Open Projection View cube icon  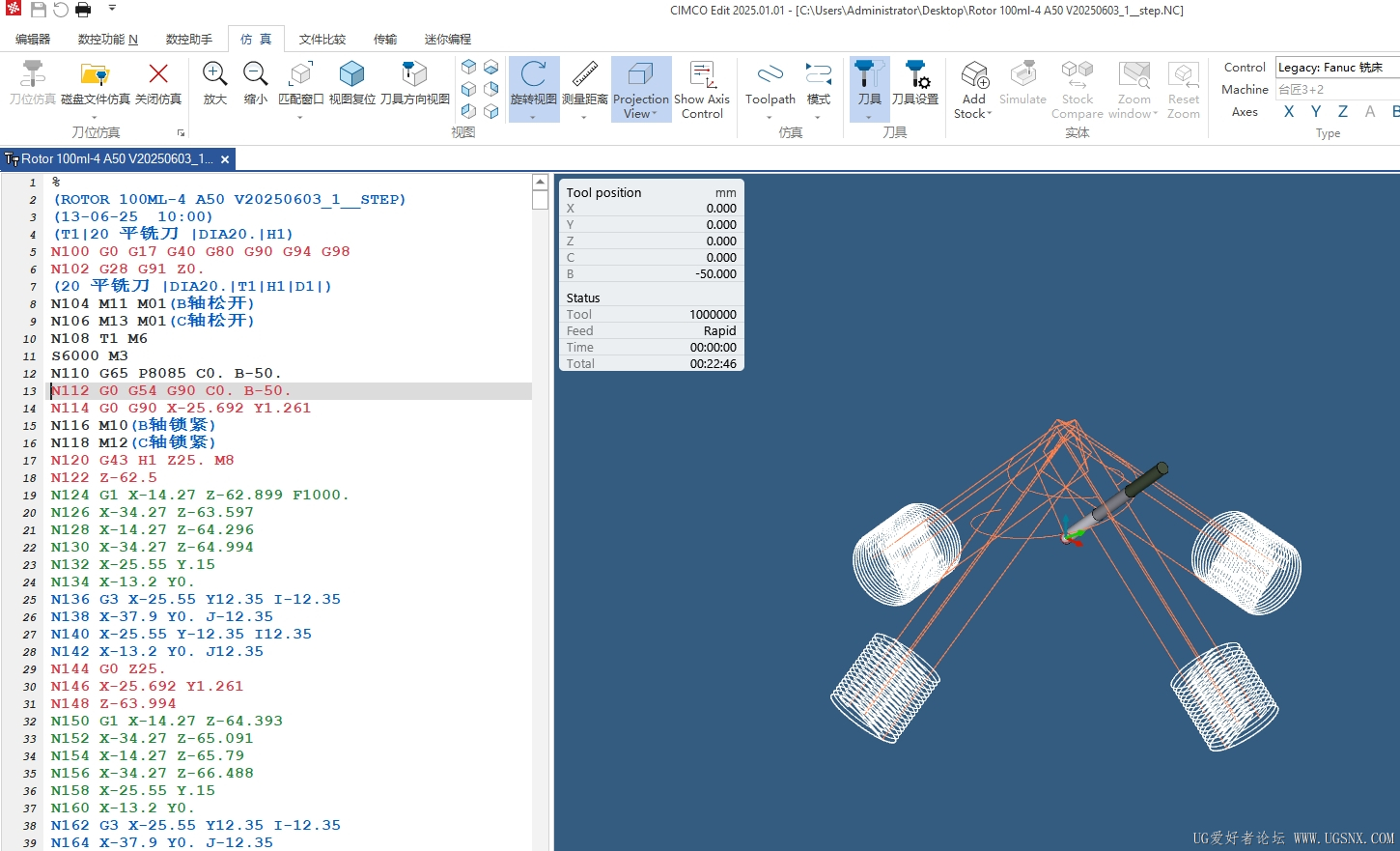pyautogui.click(x=640, y=73)
